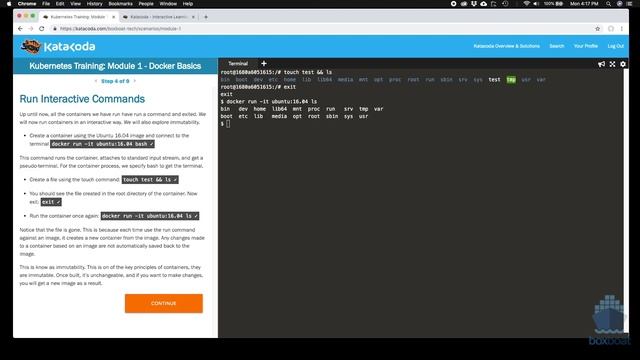
Task: Click the 'Run Interactive Commands' heading
Action: click(82, 99)
